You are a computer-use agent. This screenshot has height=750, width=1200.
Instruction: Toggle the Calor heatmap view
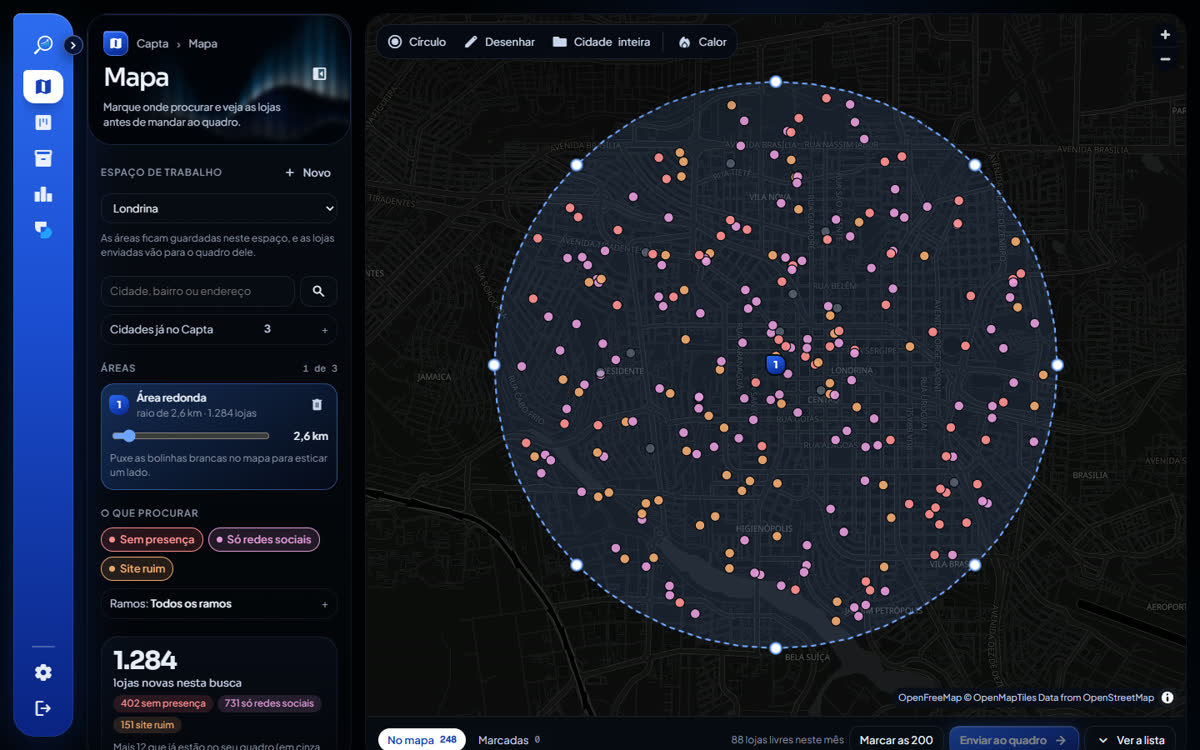[702, 42]
